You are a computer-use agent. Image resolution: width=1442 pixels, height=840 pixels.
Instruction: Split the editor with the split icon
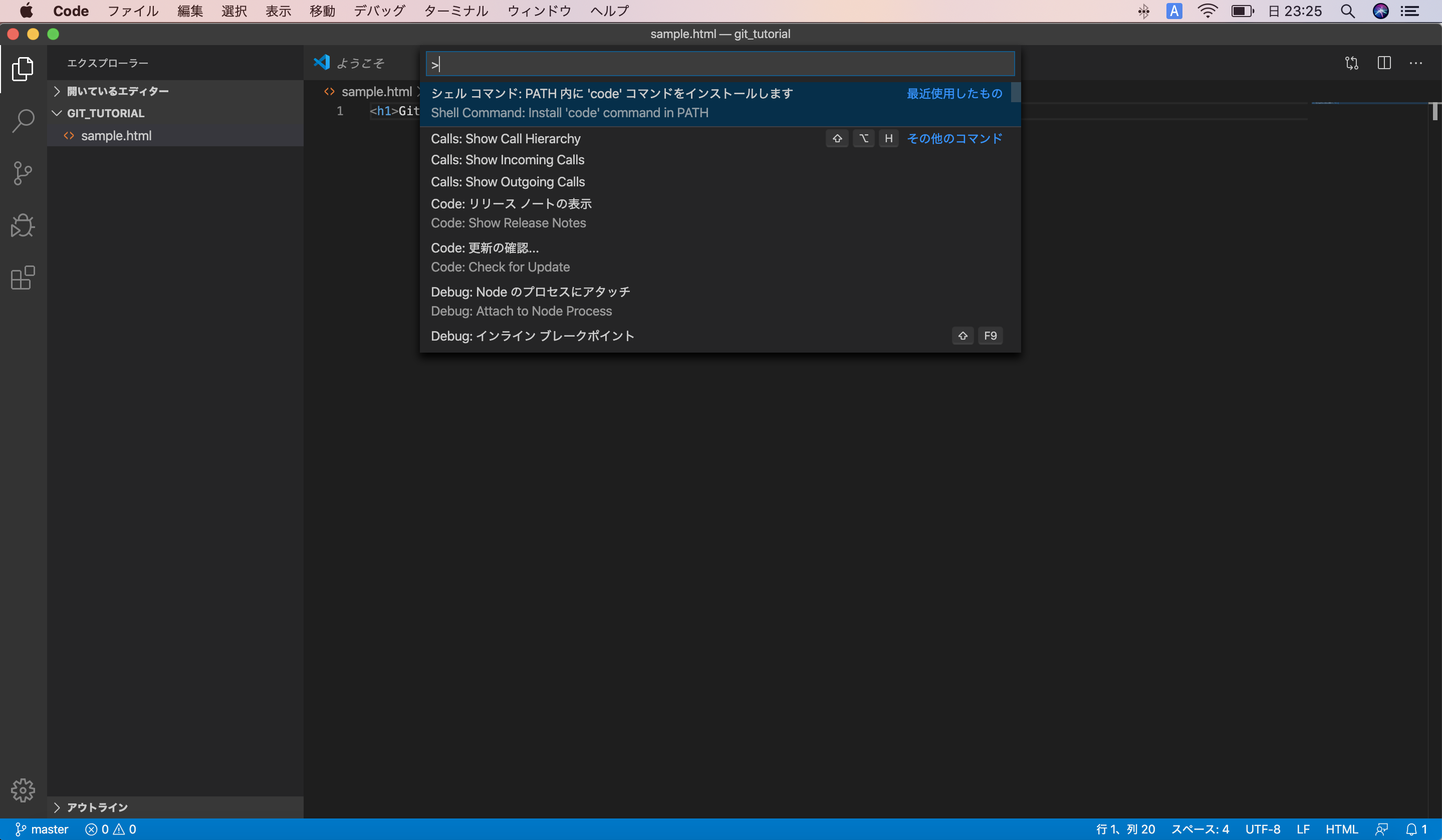click(x=1384, y=63)
